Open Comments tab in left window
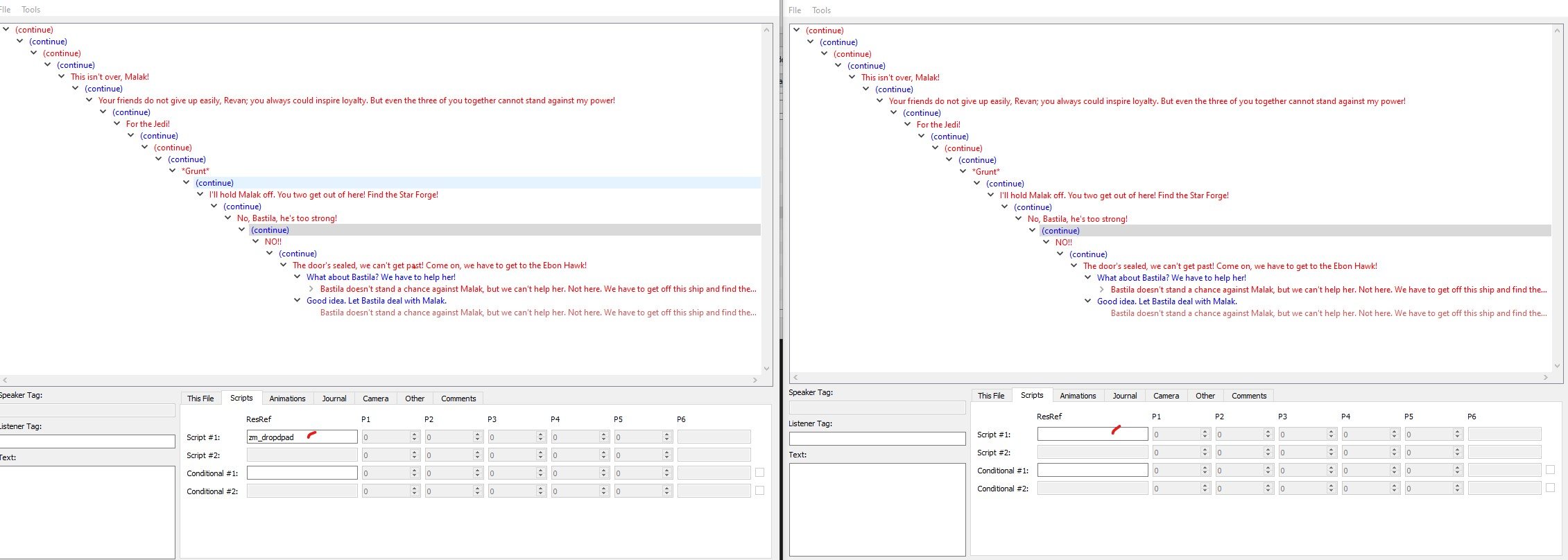This screenshot has width=1568, height=560. (458, 399)
